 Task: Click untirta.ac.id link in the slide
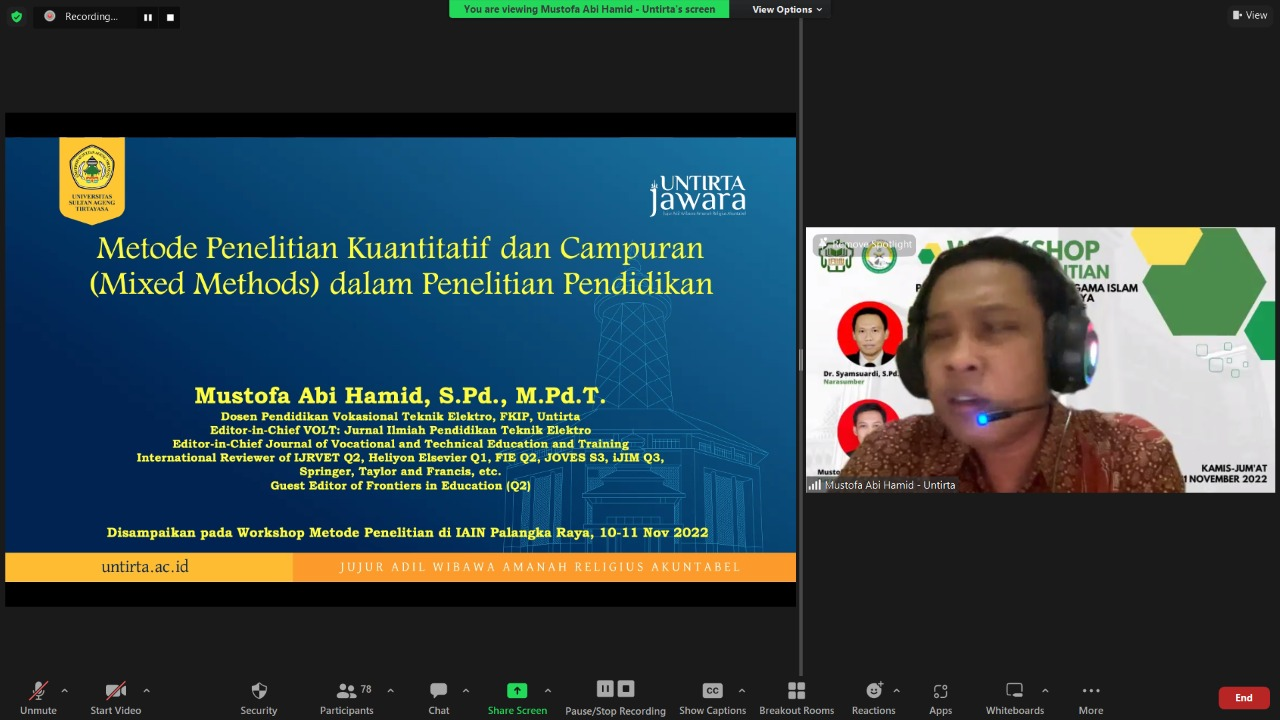(x=145, y=567)
